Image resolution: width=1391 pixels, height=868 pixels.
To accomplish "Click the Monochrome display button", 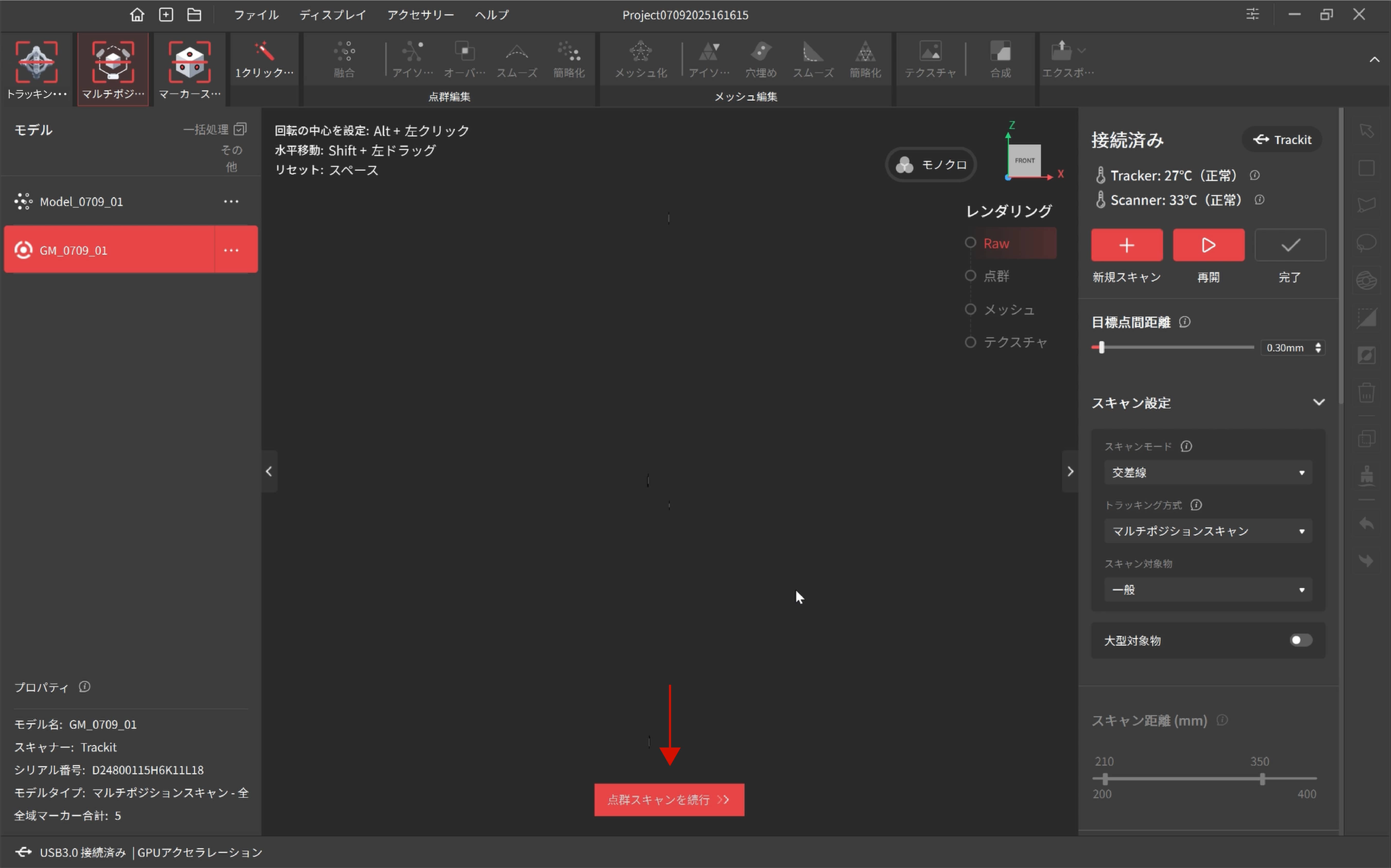I will (x=931, y=165).
